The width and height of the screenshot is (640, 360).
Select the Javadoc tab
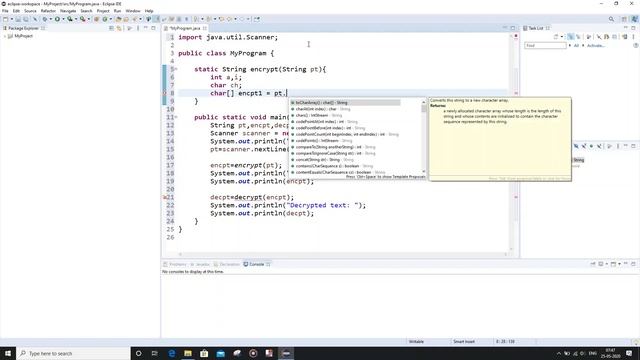(200, 264)
